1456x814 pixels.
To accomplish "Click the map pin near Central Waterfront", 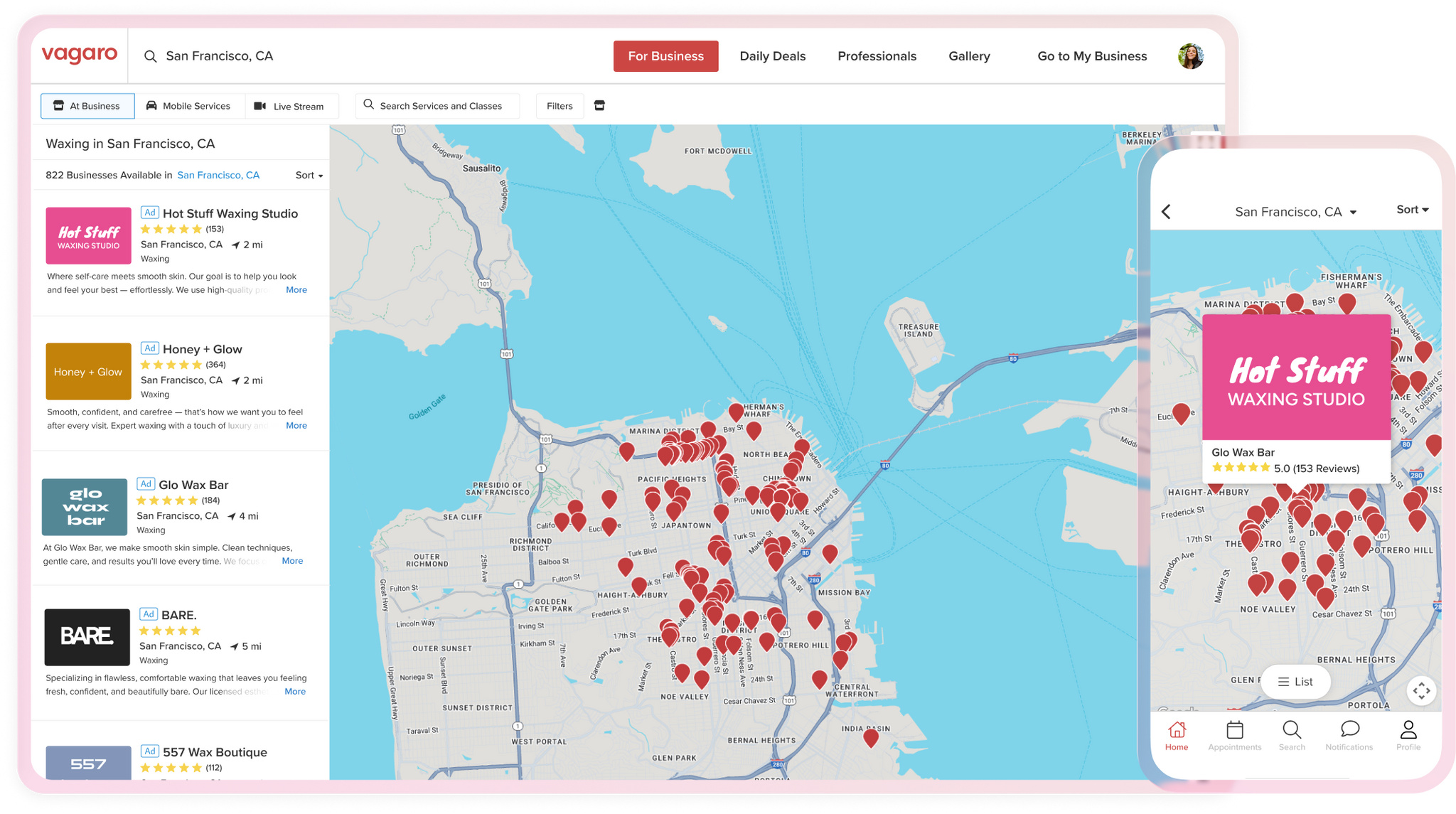I will (x=819, y=680).
